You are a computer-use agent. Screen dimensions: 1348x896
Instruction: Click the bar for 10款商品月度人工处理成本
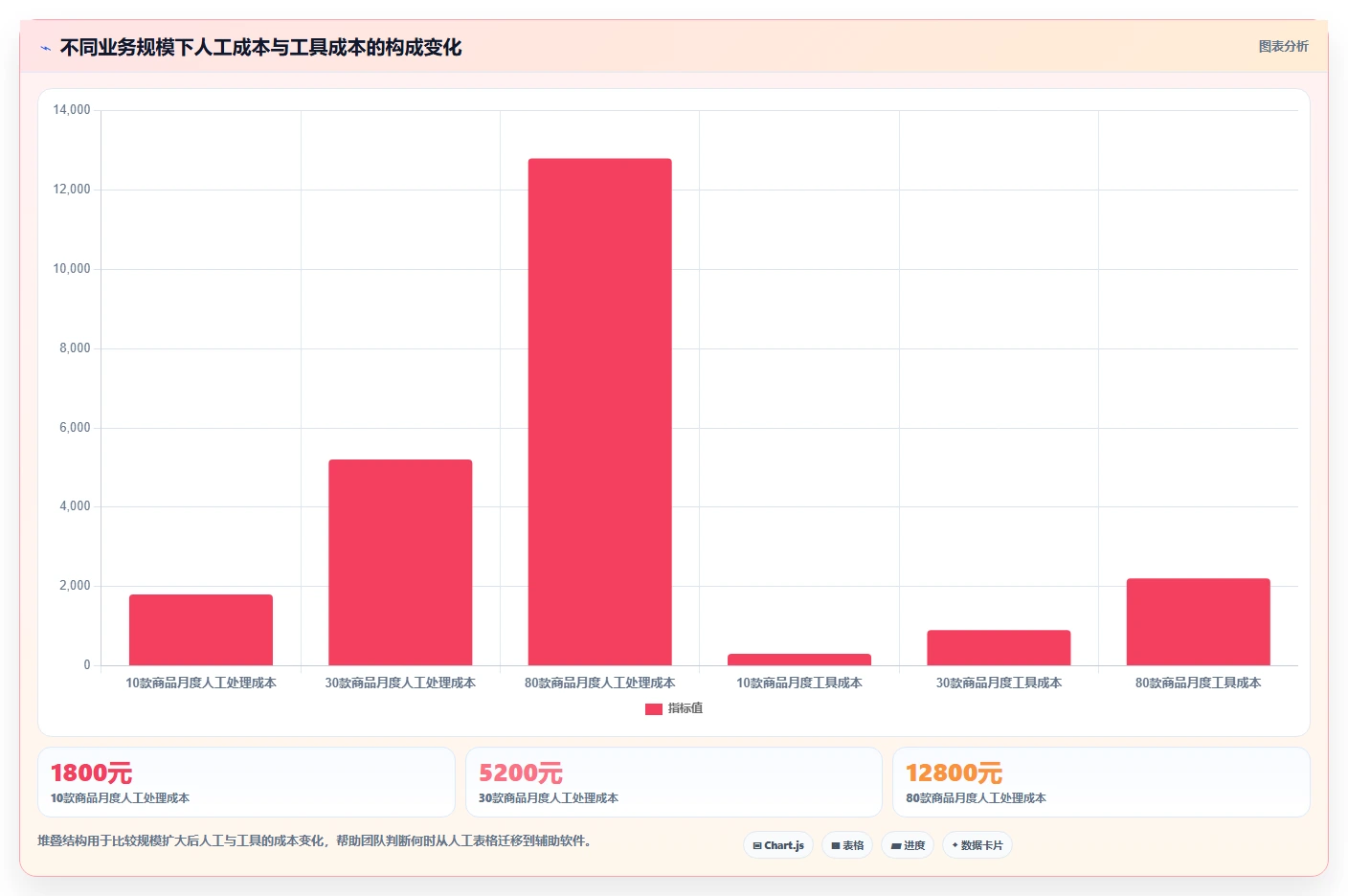pyautogui.click(x=201, y=630)
